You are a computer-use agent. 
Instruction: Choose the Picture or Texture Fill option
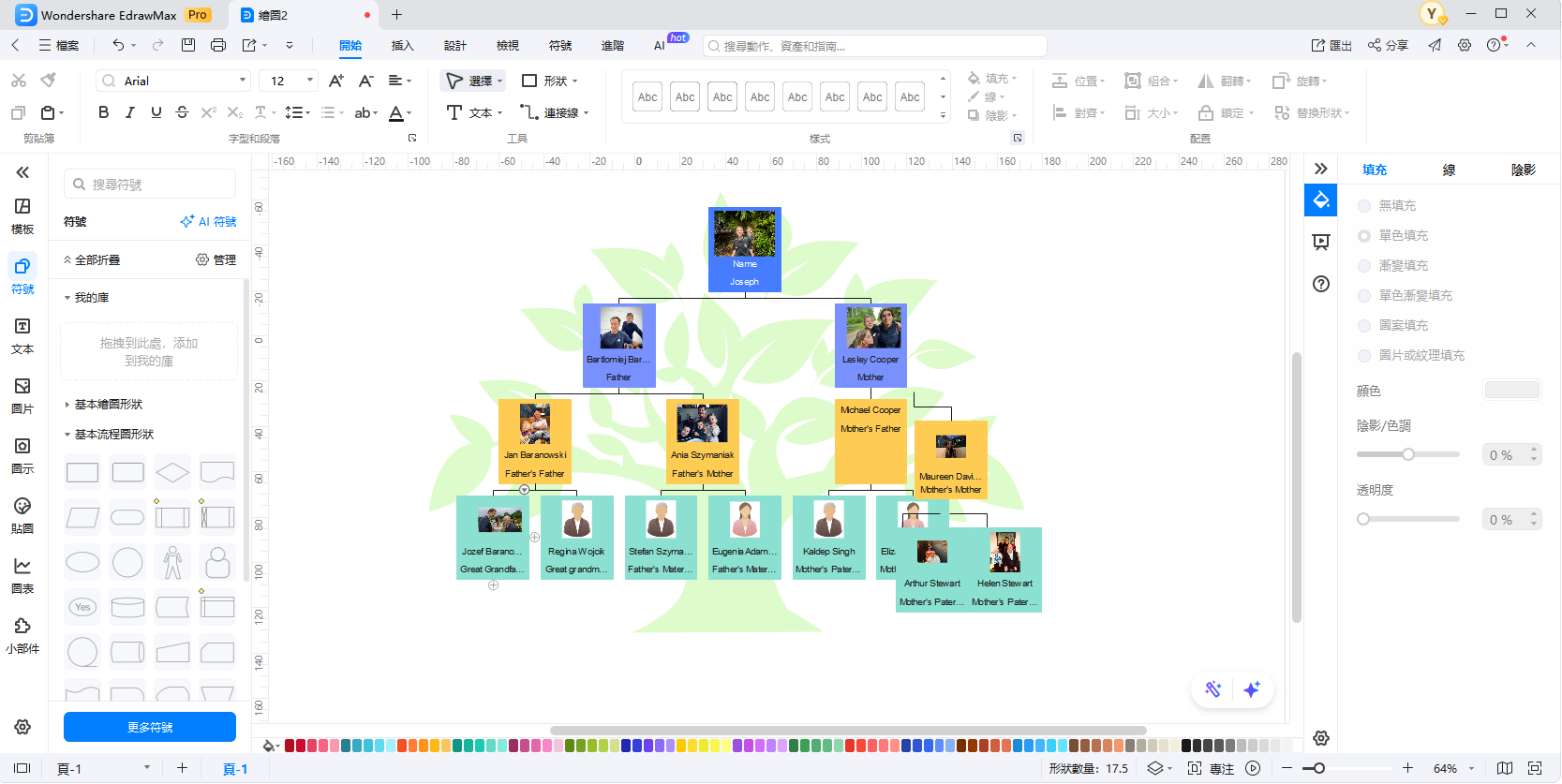pyautogui.click(x=1364, y=356)
